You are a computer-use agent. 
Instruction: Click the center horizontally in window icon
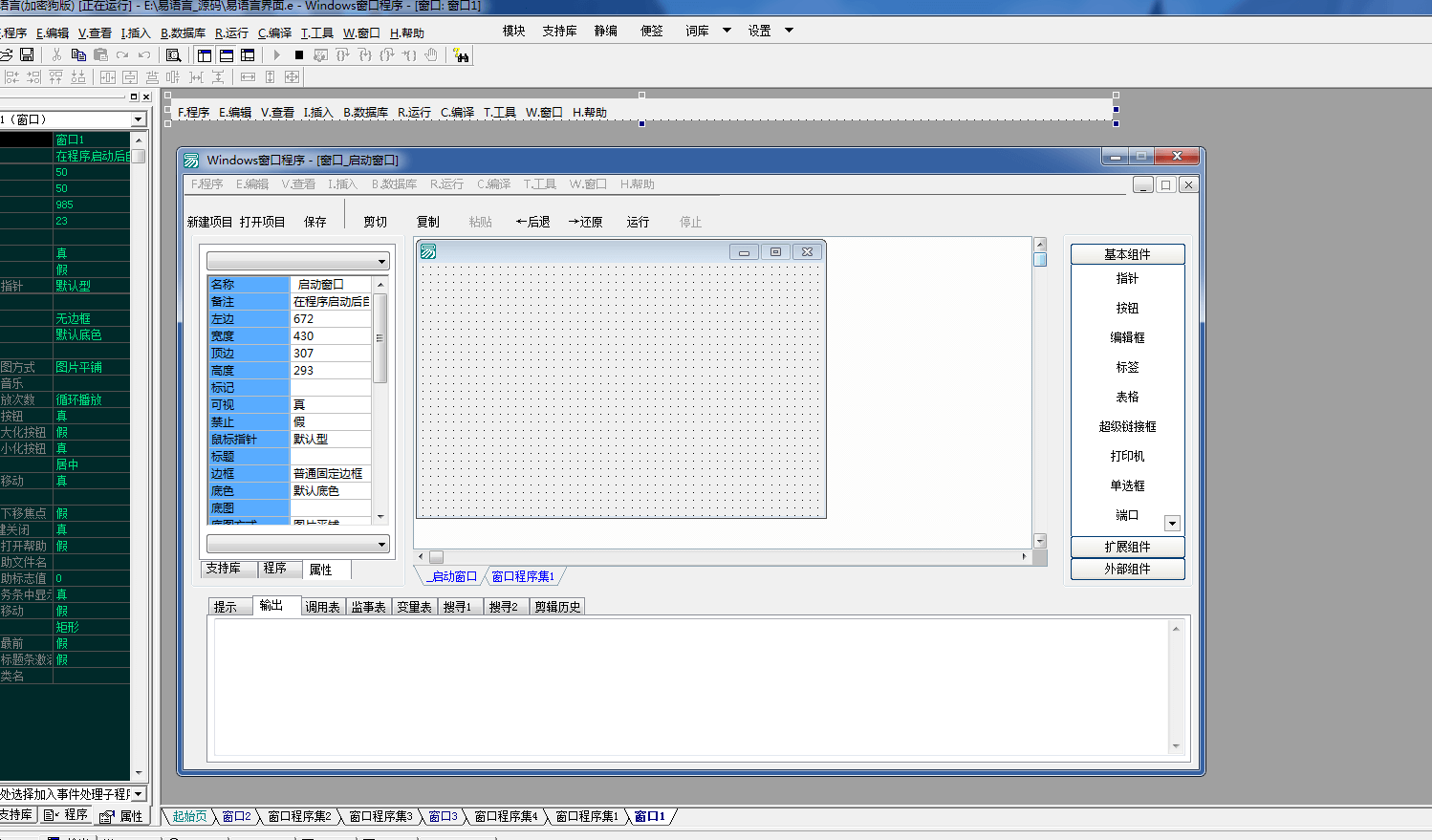click(108, 76)
